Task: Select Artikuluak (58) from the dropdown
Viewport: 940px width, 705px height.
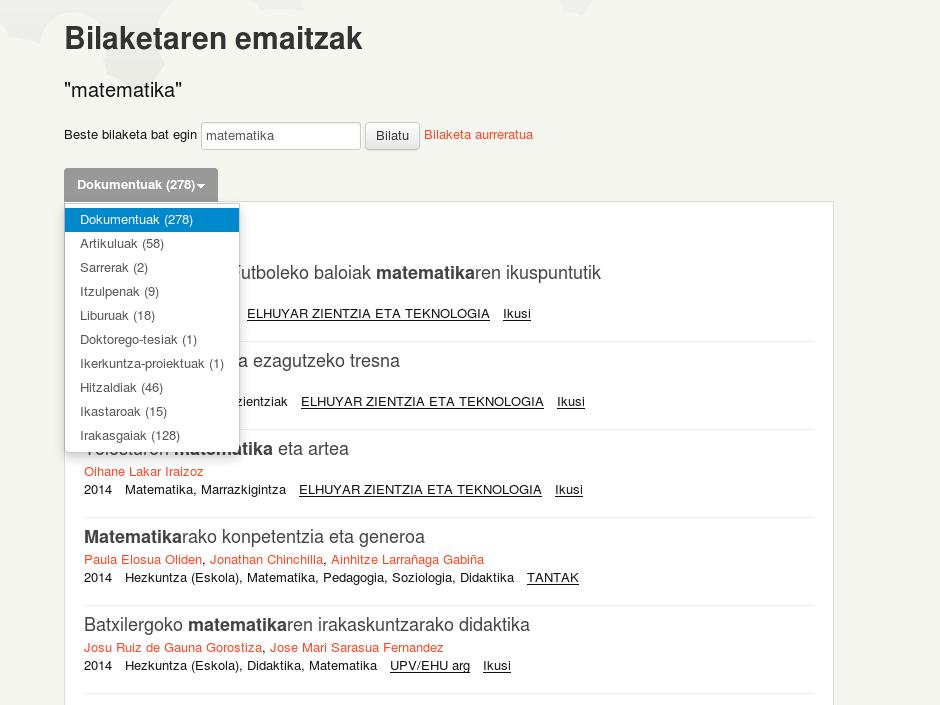Action: (x=122, y=244)
